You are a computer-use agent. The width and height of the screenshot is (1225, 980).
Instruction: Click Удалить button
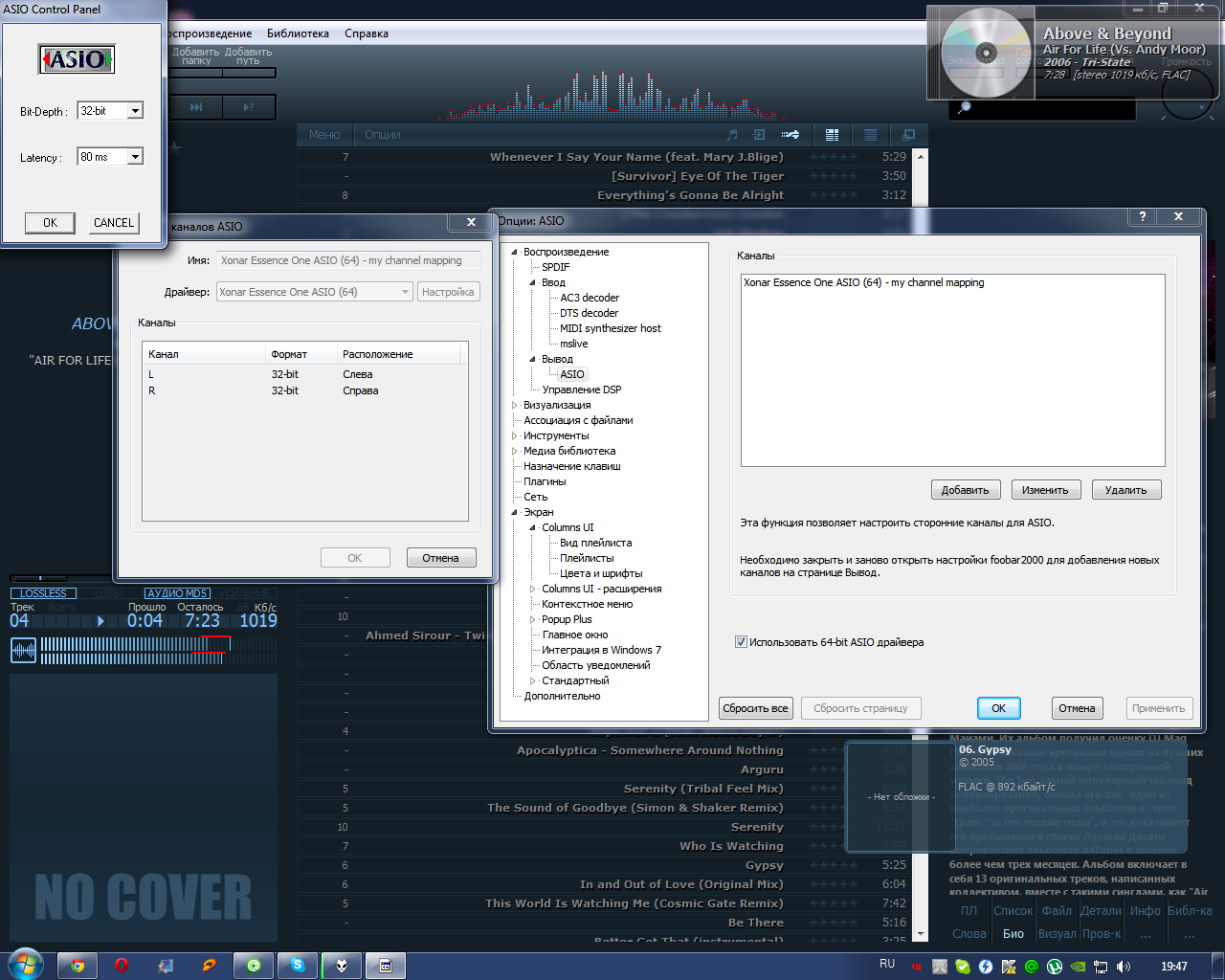tap(1126, 490)
